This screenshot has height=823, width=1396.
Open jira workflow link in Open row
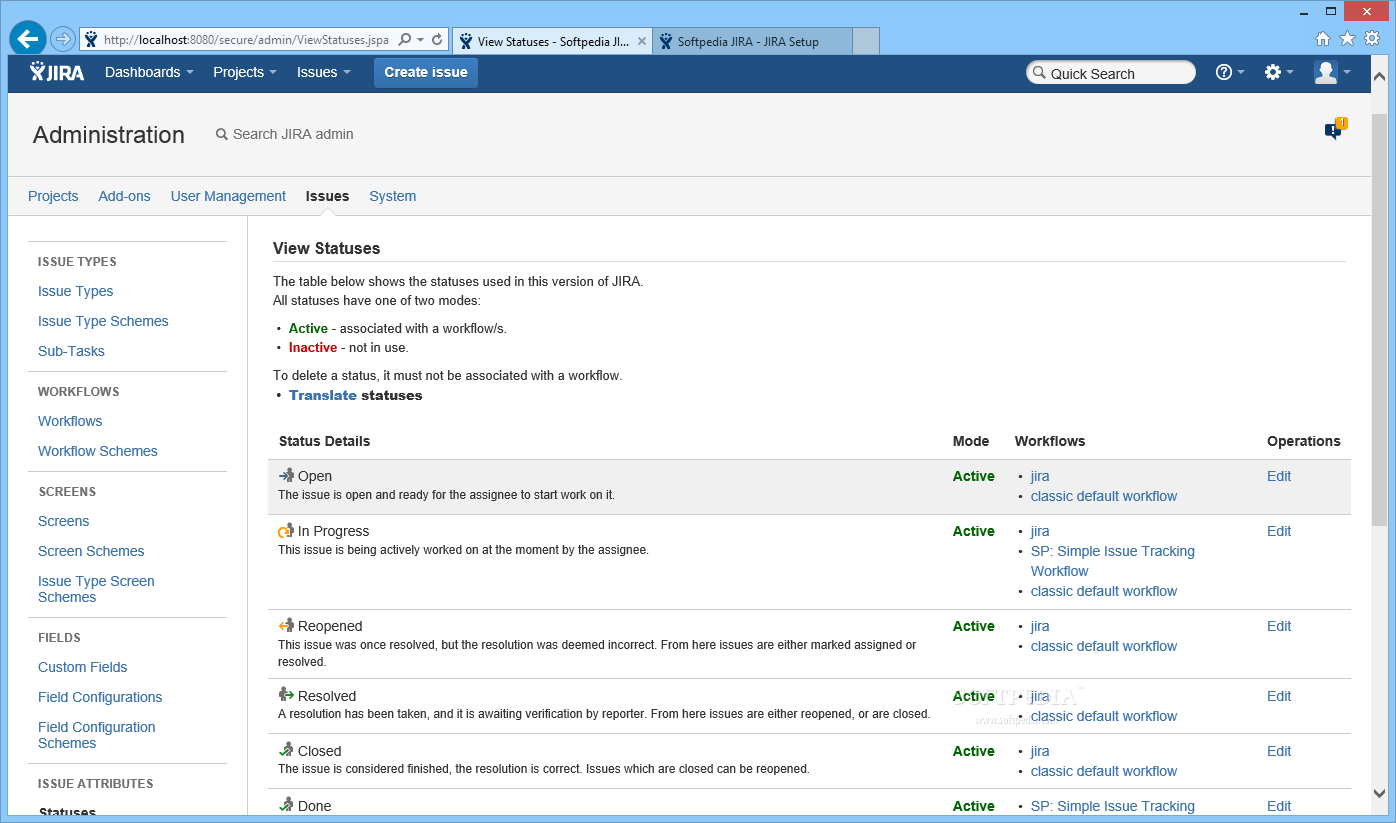click(x=1040, y=476)
